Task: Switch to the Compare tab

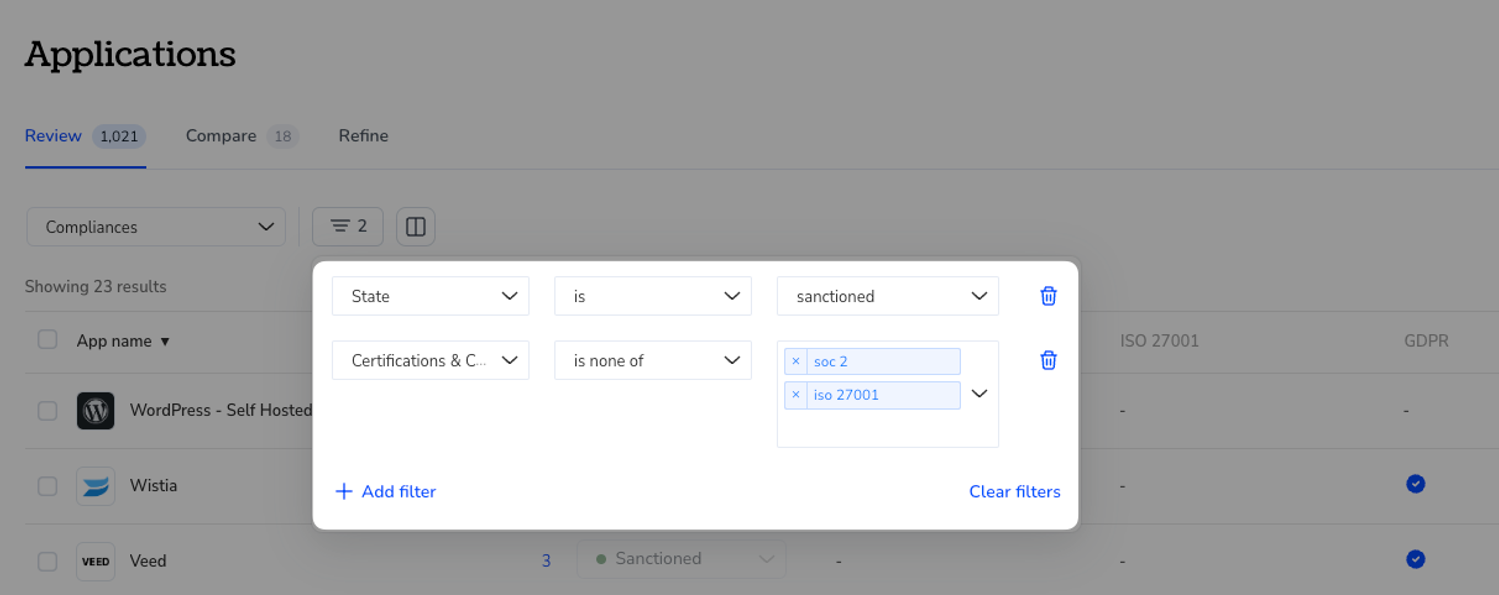Action: click(242, 136)
